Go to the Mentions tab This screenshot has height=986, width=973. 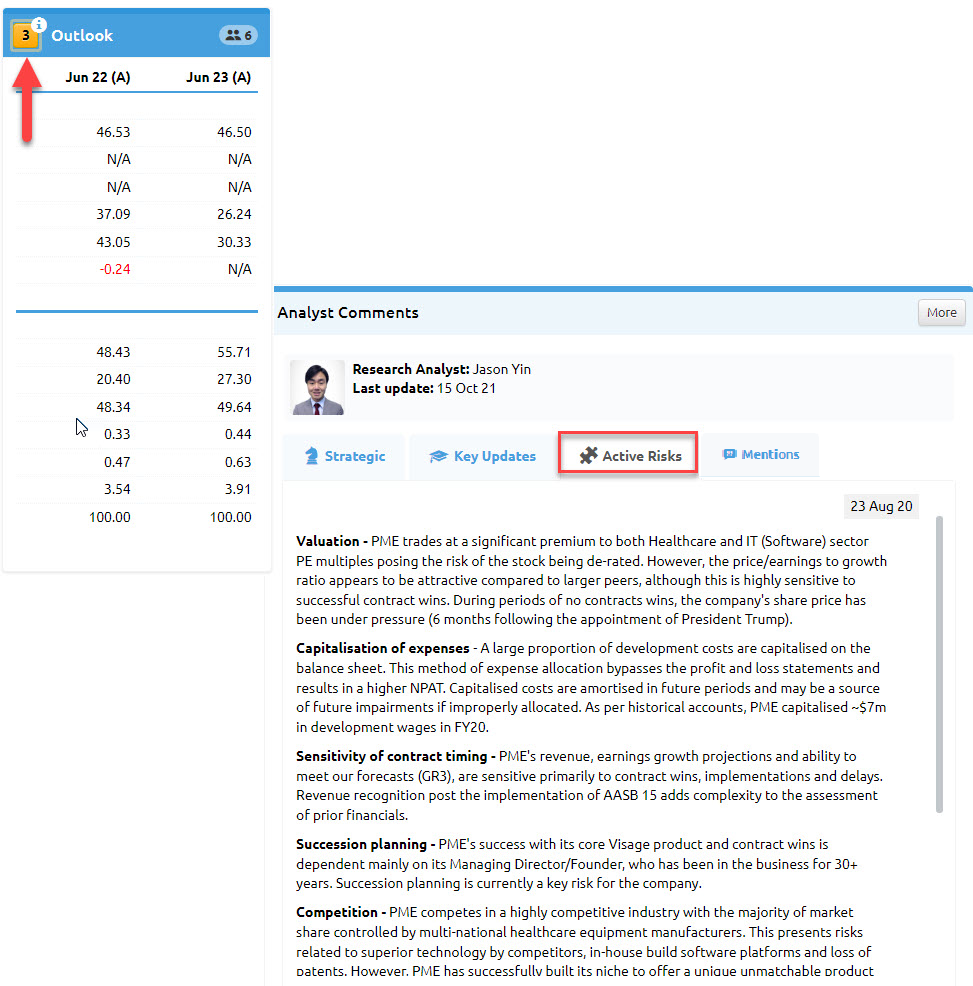760,454
